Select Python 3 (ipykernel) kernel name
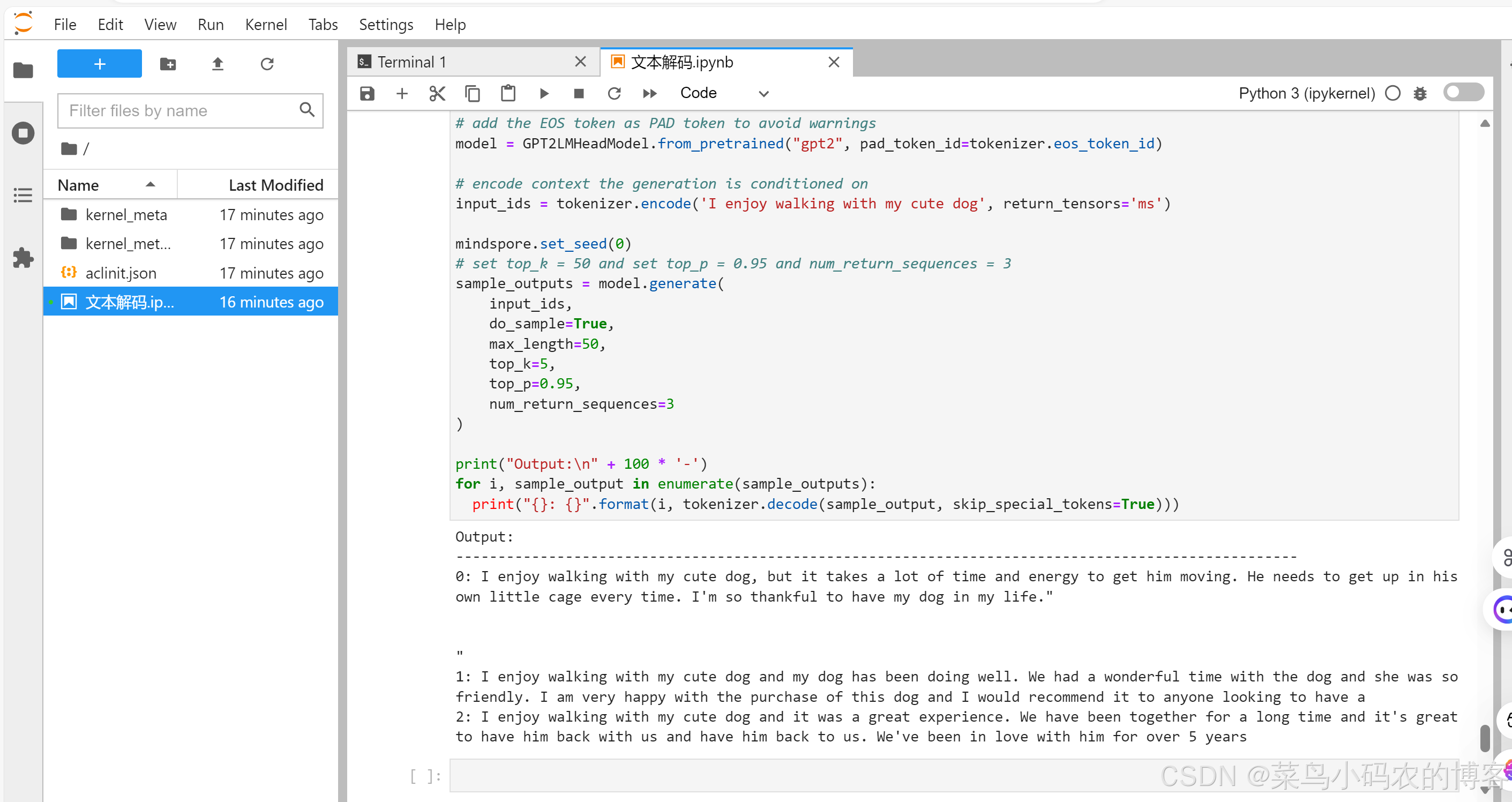The width and height of the screenshot is (1512, 802). pyautogui.click(x=1307, y=93)
